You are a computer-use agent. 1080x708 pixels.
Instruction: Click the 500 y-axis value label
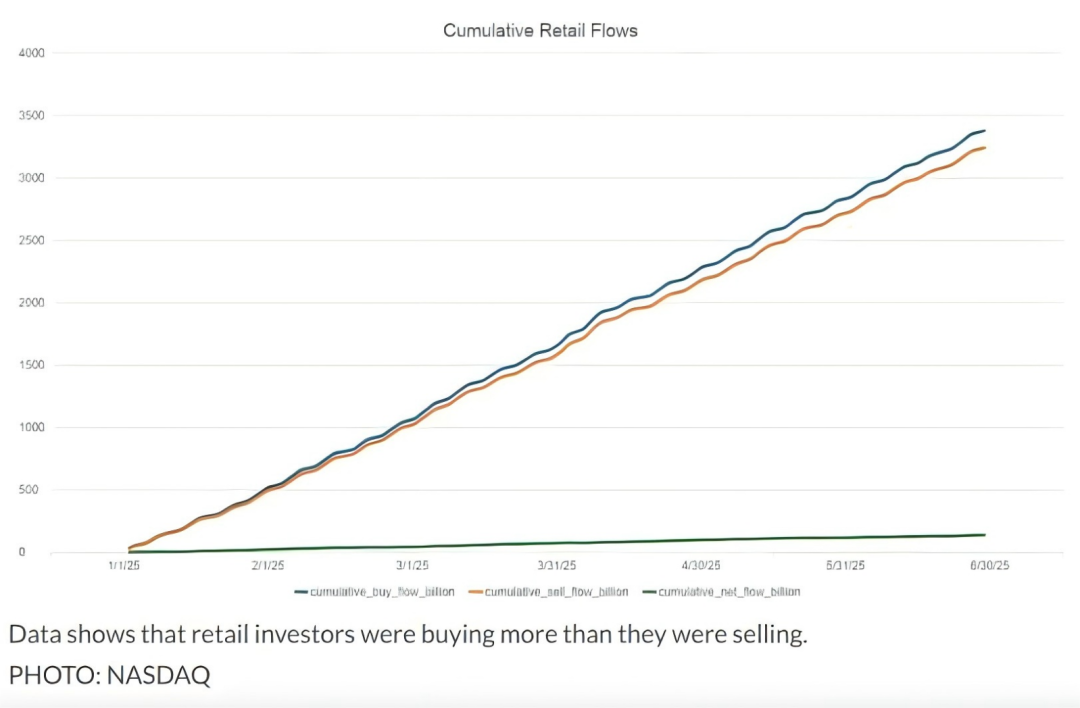pos(28,490)
